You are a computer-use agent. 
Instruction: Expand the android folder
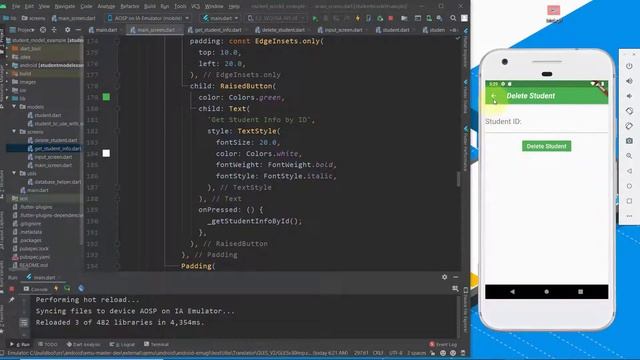[7, 65]
